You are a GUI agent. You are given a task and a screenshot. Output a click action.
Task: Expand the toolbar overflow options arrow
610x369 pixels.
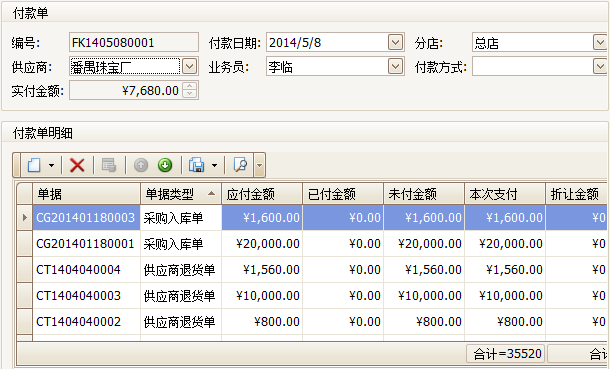(259, 165)
